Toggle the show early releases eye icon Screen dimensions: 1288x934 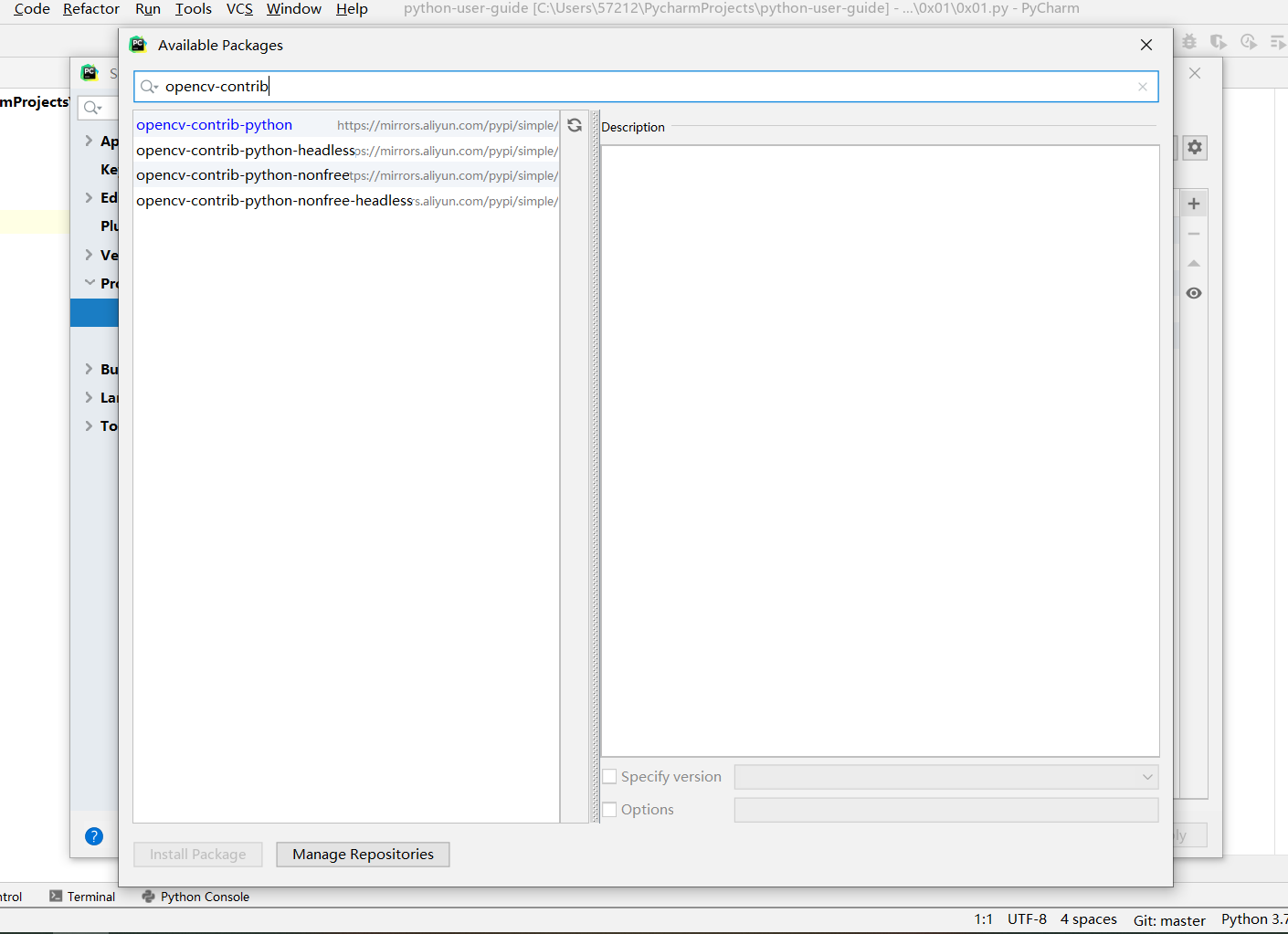1194,293
